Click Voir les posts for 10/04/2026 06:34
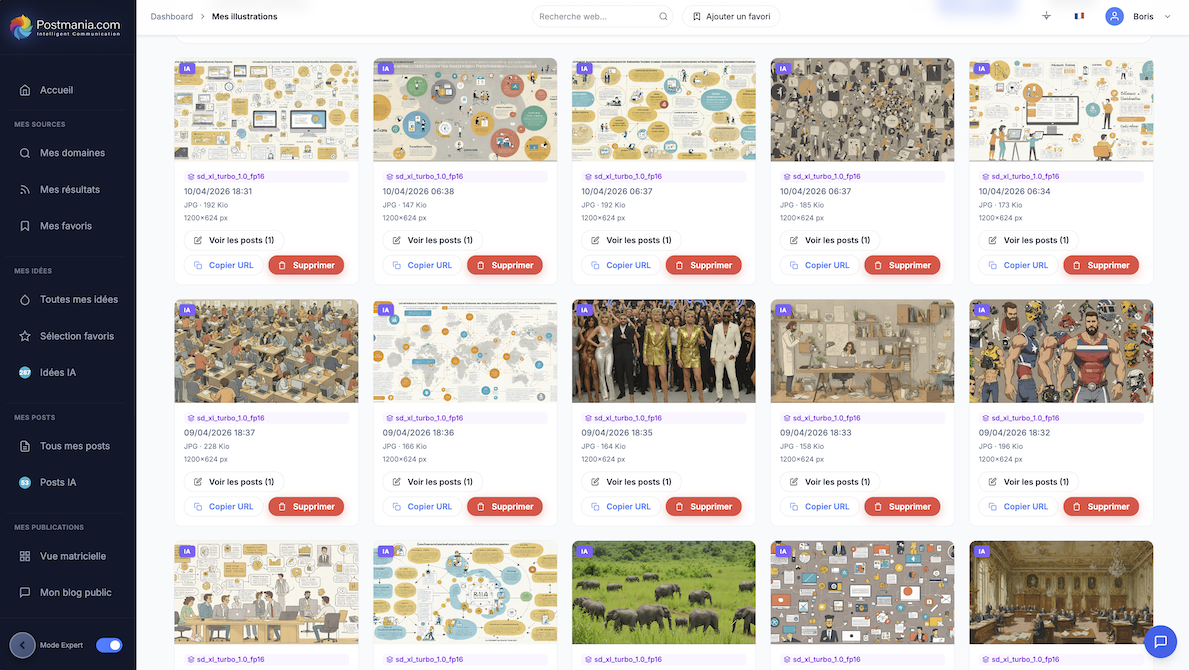The image size is (1189, 670). pyautogui.click(x=1028, y=240)
